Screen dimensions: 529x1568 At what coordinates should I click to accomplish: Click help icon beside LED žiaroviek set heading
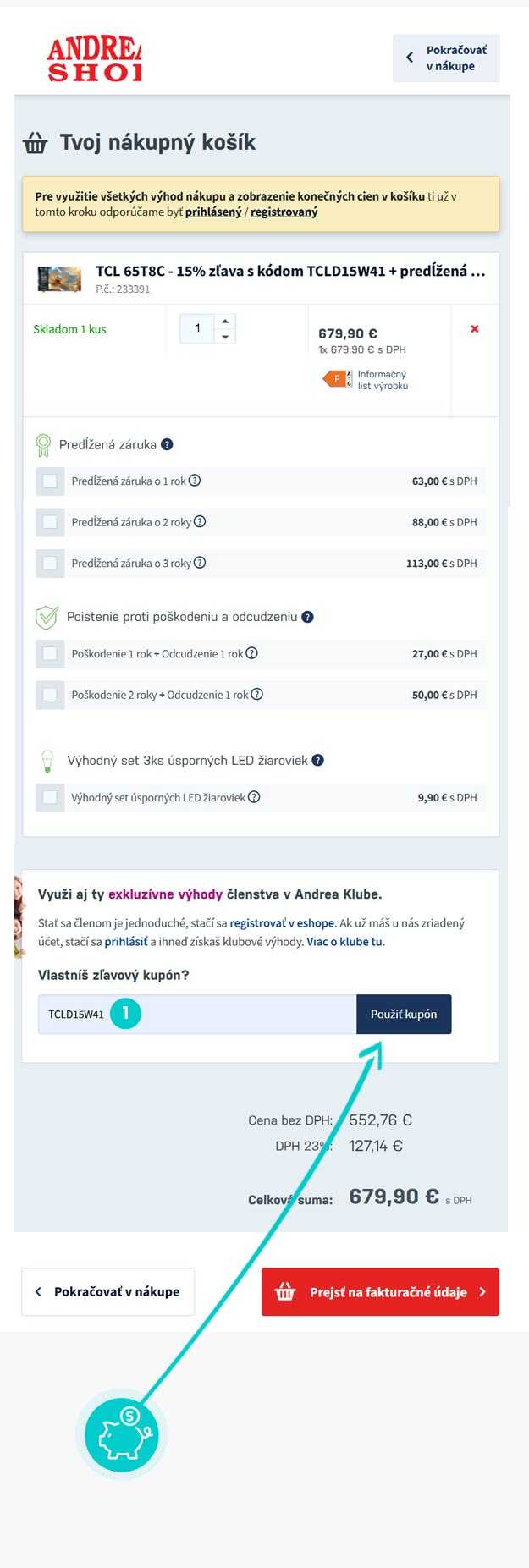pos(317,760)
